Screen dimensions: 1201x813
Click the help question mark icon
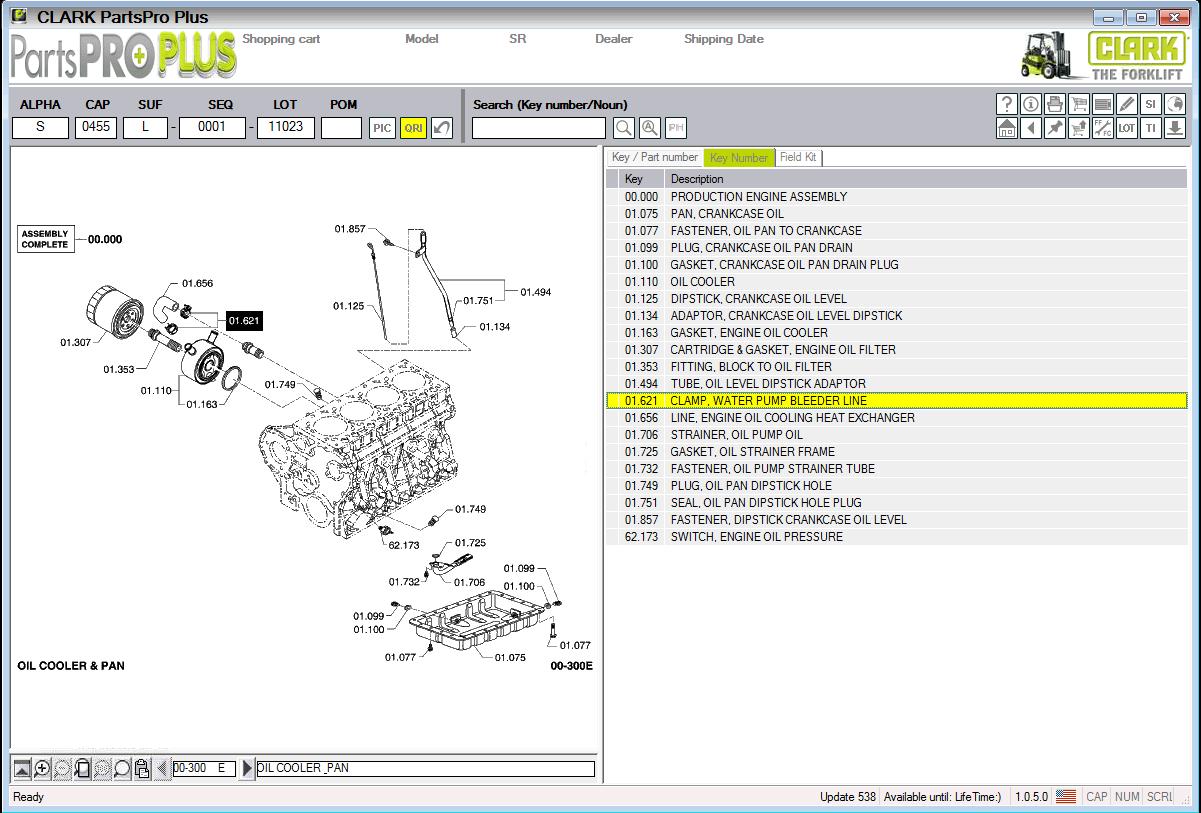[x=1007, y=104]
